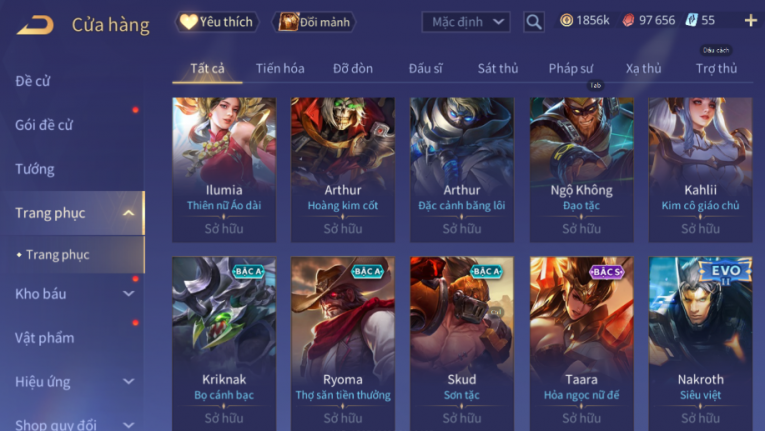Tap the plus icon to add currency
Viewport: 765px width, 431px height.
[x=750, y=21]
